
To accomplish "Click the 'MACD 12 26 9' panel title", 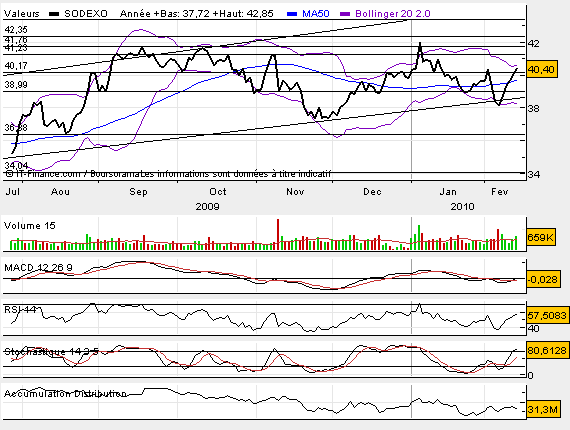I will click(38, 268).
